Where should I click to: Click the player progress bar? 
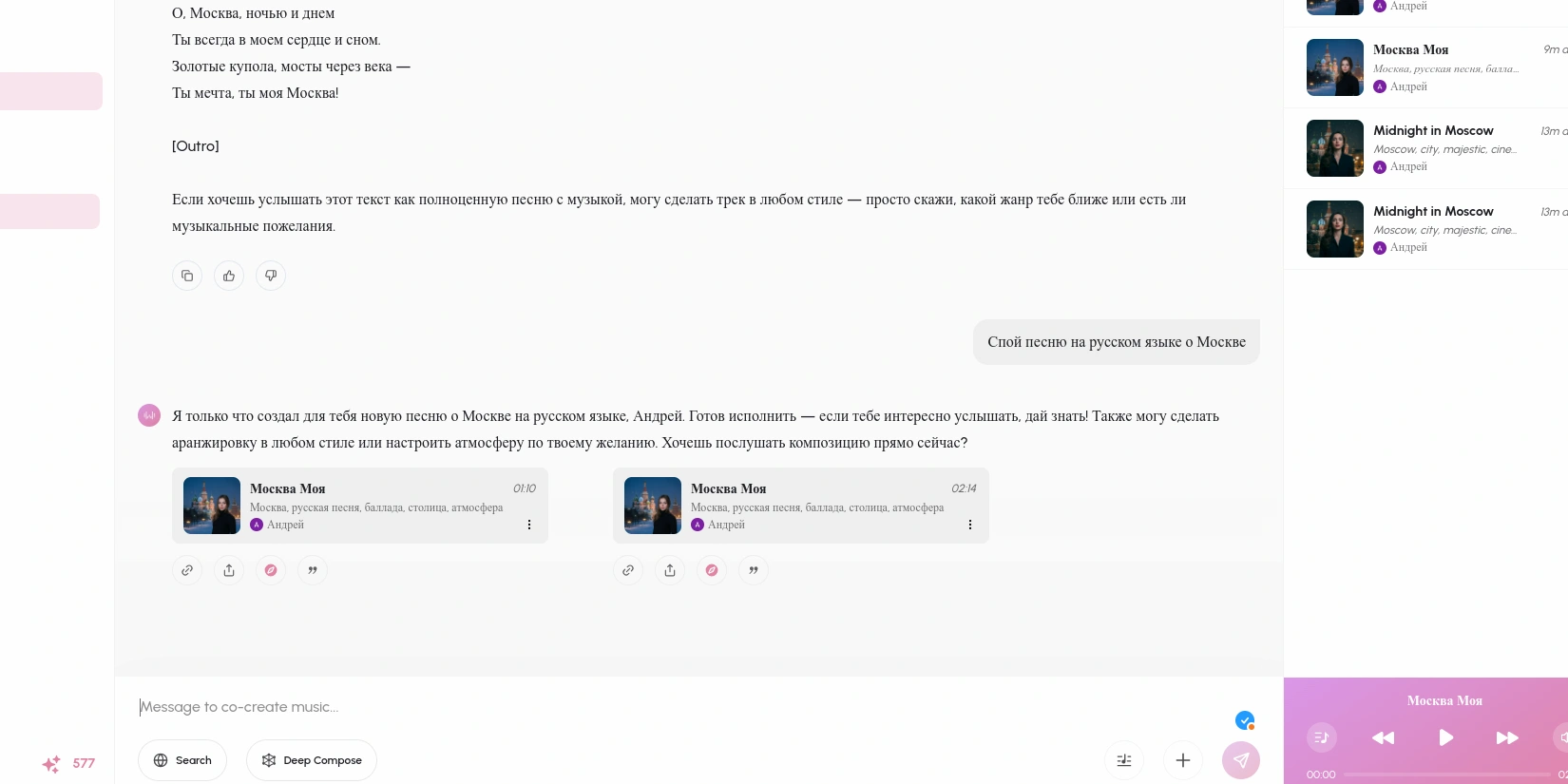click(1444, 774)
